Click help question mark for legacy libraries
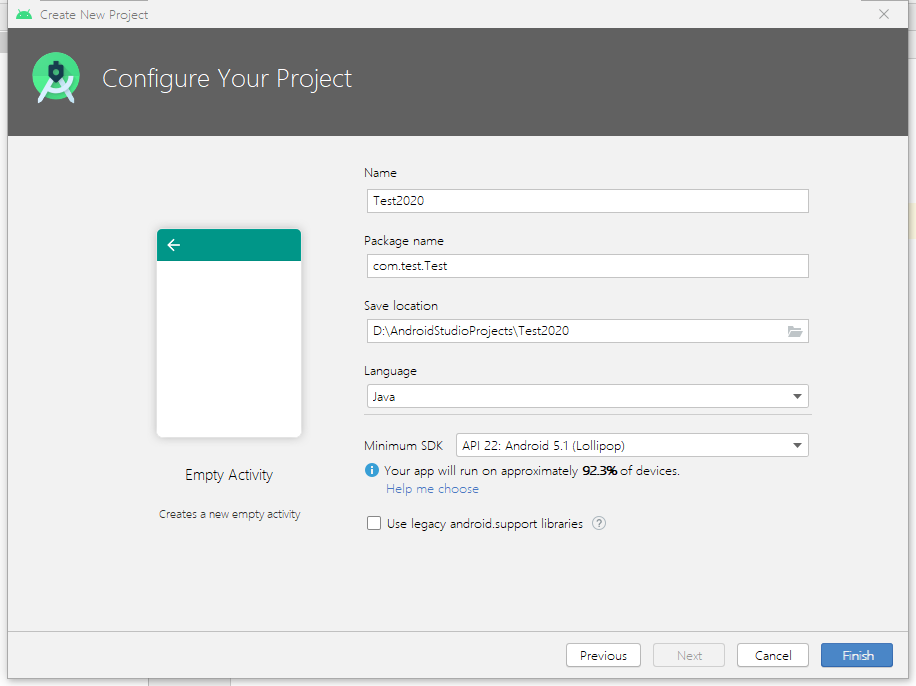Viewport: 916px width, 686px height. tap(599, 523)
